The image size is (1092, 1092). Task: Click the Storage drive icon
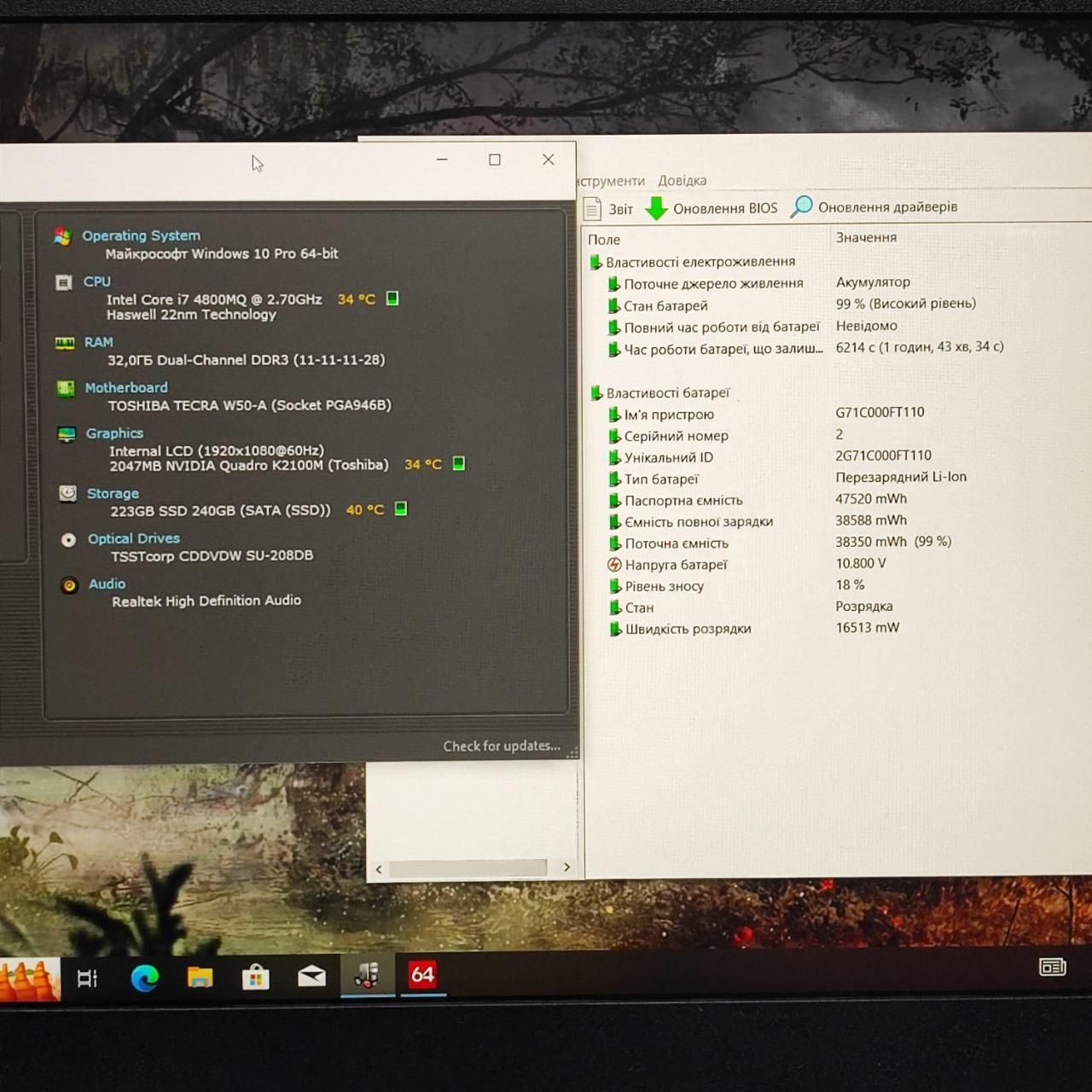[x=67, y=493]
